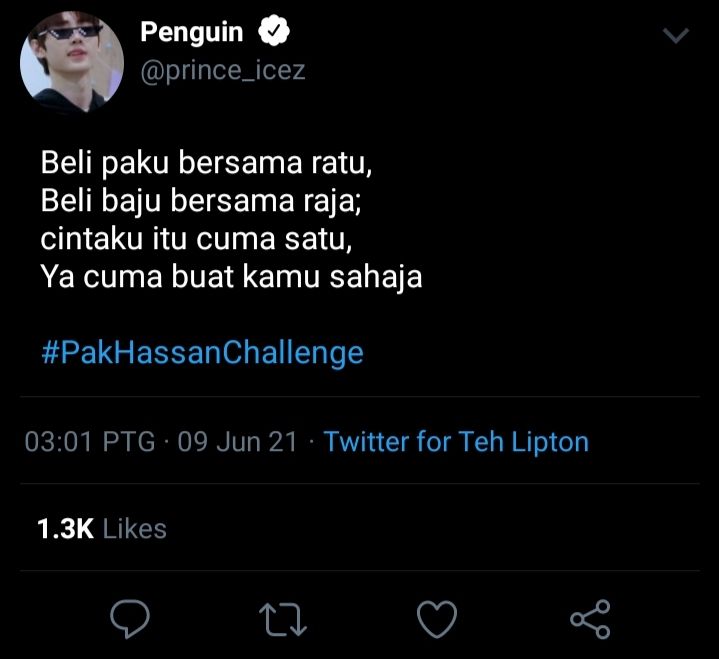Click the word Likes beside 1.3K
The height and width of the screenshot is (659, 719).
coord(135,529)
